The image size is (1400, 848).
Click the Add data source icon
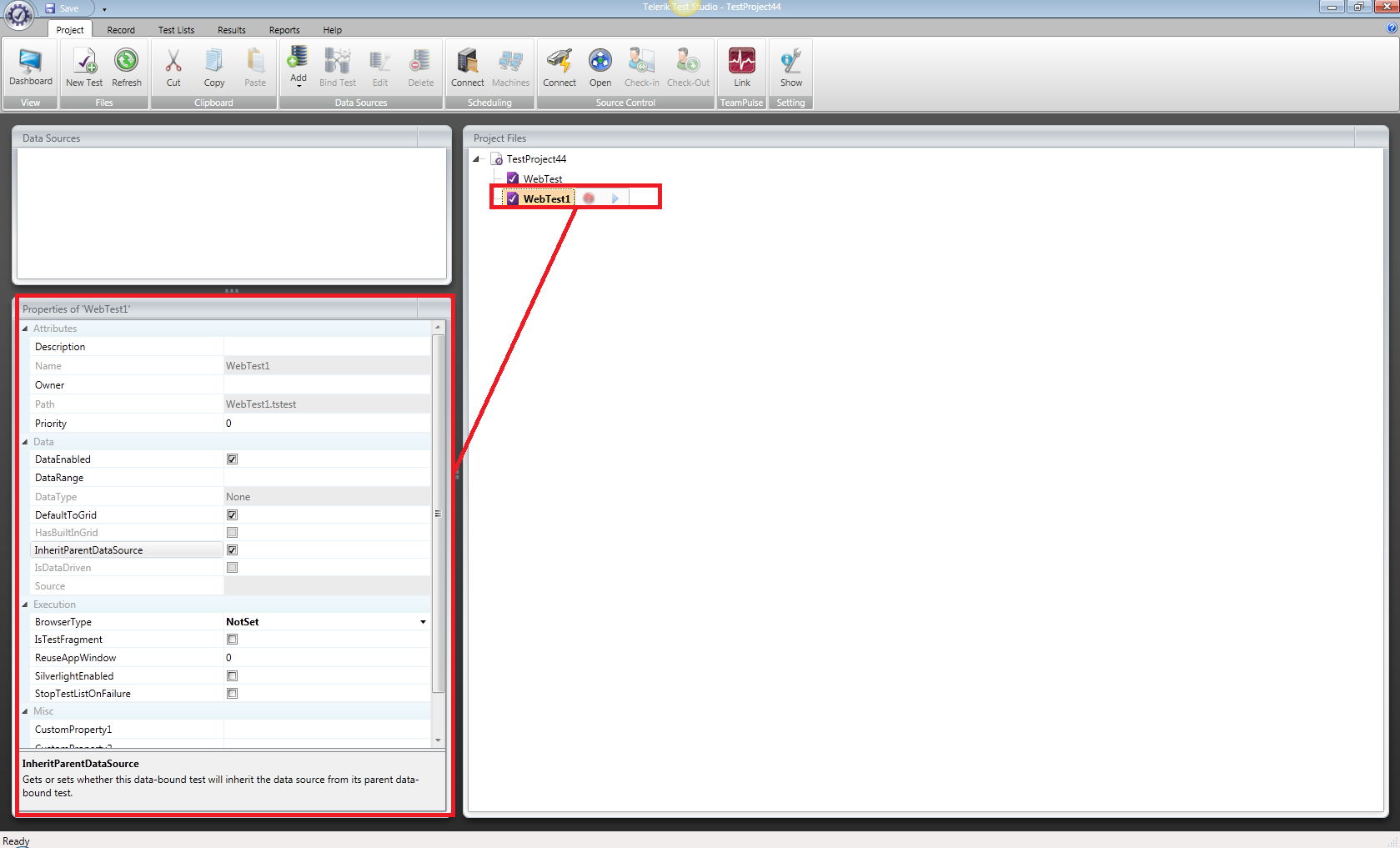298,58
